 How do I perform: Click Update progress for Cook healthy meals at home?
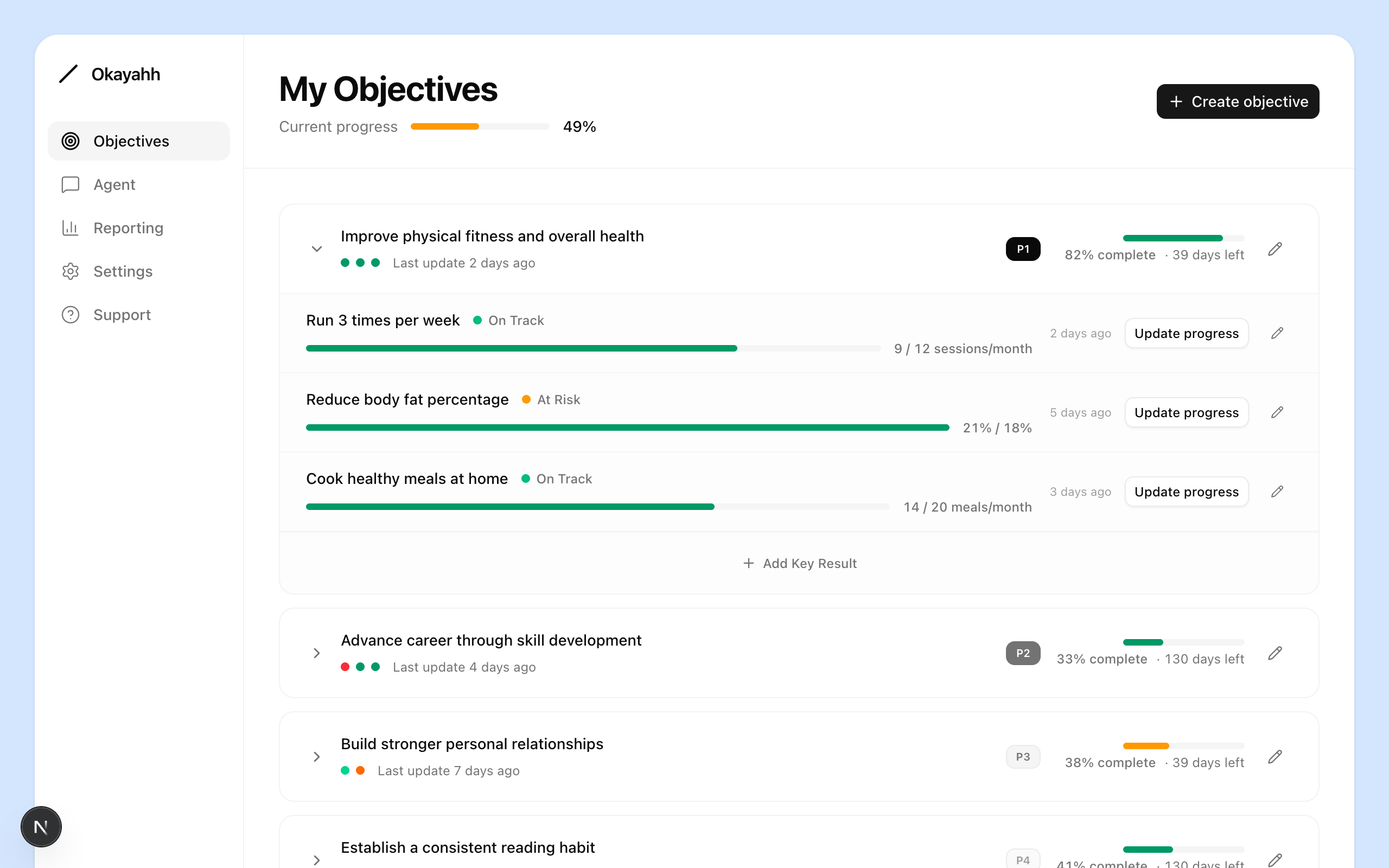point(1187,492)
